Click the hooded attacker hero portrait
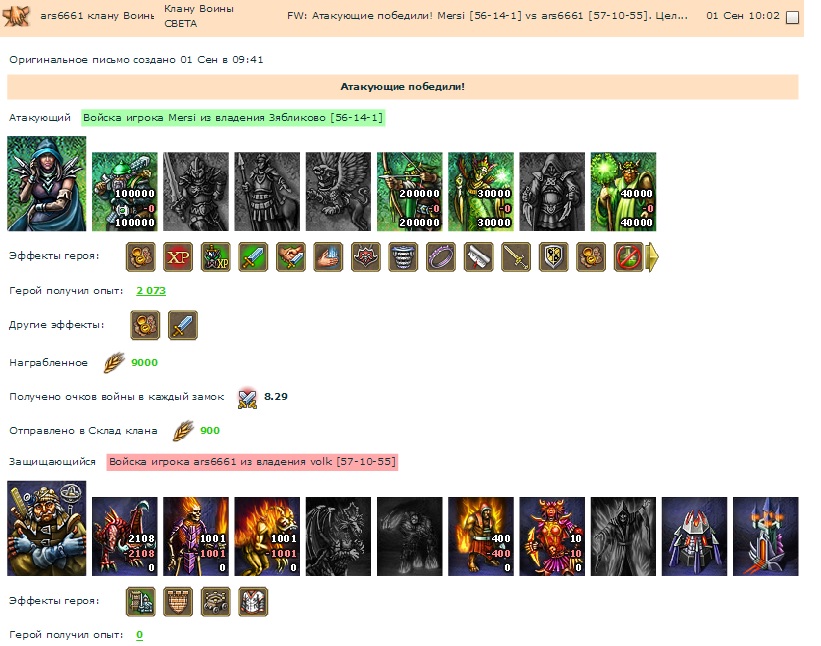Viewport: 821px width, 646px height. coord(47,183)
